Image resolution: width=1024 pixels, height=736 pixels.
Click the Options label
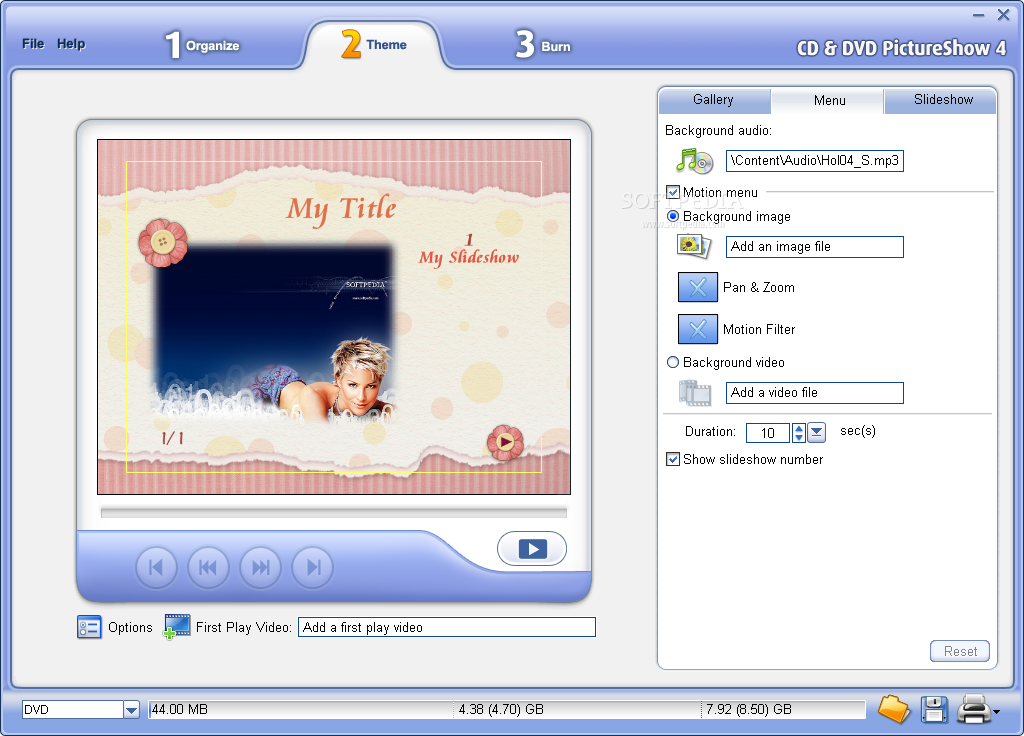pos(130,628)
